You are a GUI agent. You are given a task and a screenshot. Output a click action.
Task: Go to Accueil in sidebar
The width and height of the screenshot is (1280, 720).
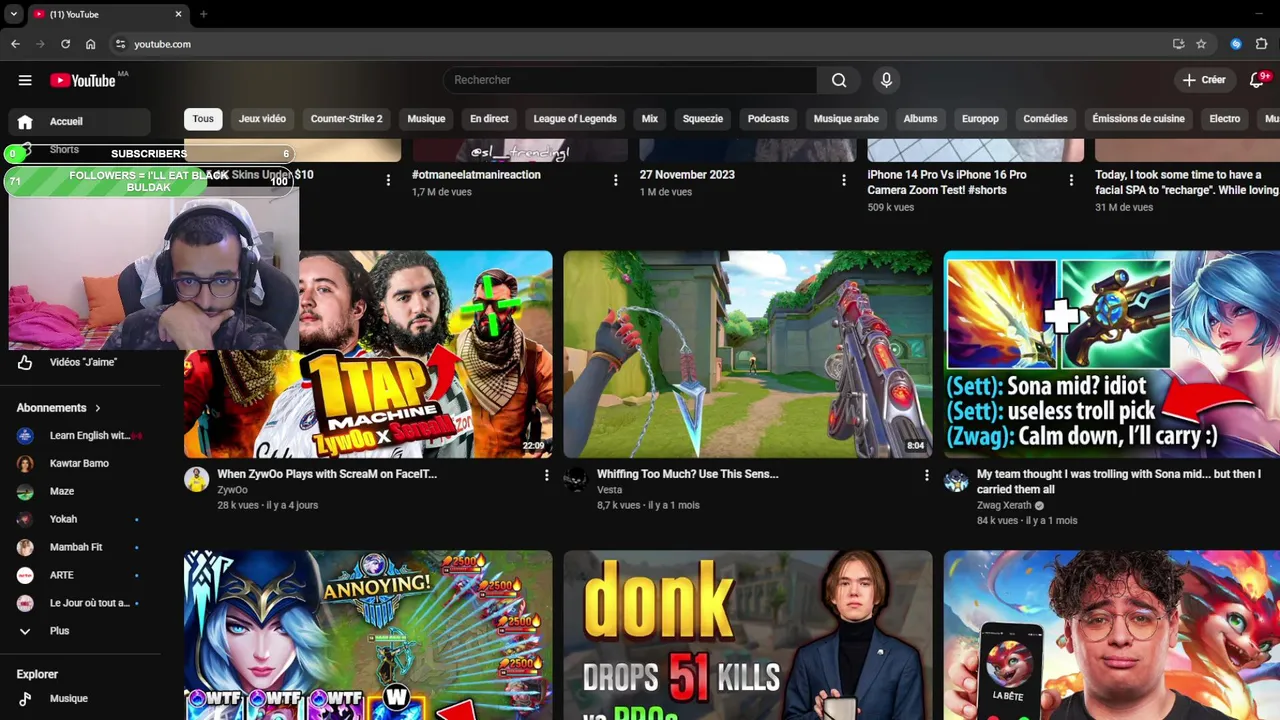(80, 122)
